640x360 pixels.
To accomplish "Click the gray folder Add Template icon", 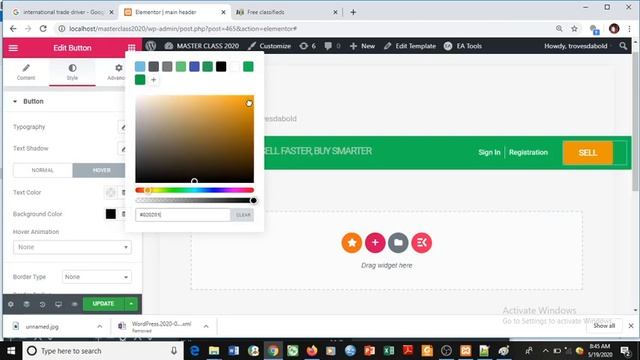I will pyautogui.click(x=398, y=243).
